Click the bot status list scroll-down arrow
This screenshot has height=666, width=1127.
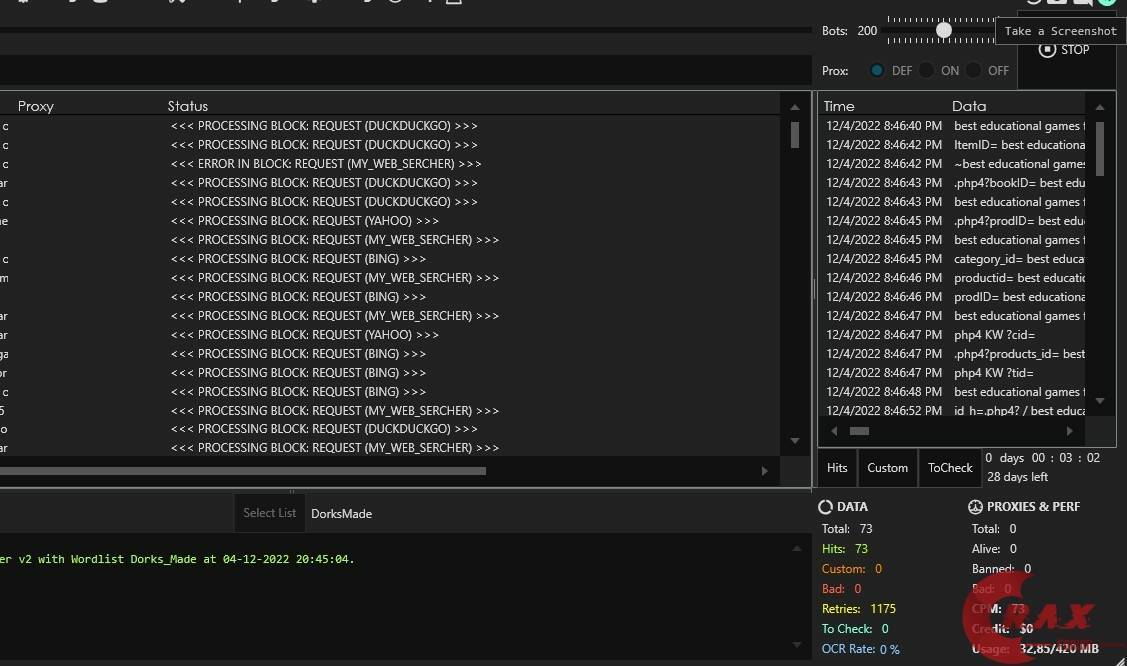coord(795,441)
